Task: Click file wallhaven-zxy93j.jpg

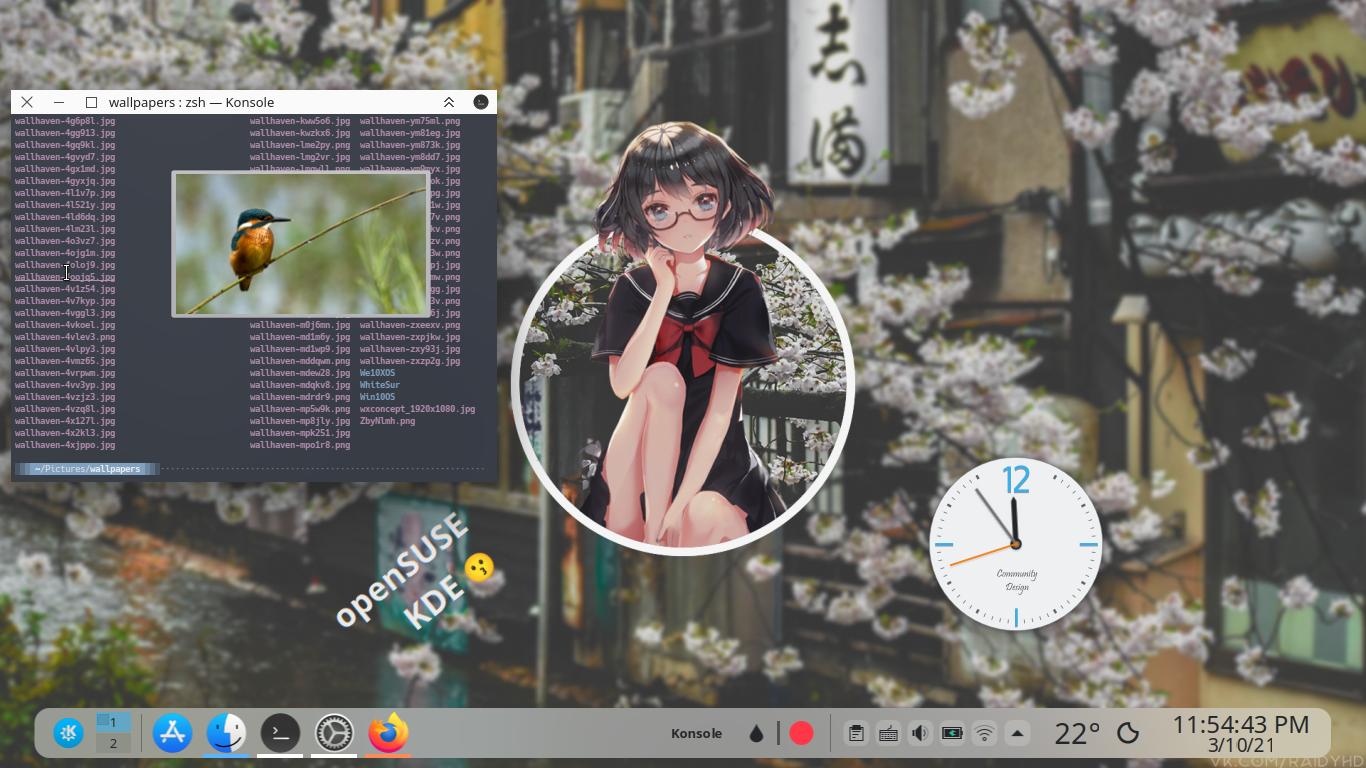Action: pos(410,349)
